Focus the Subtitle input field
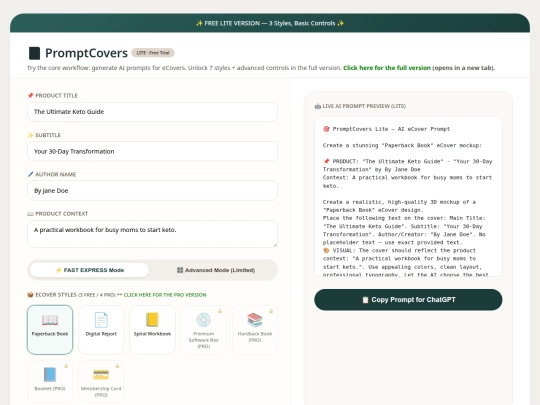540x405 pixels. coord(152,151)
